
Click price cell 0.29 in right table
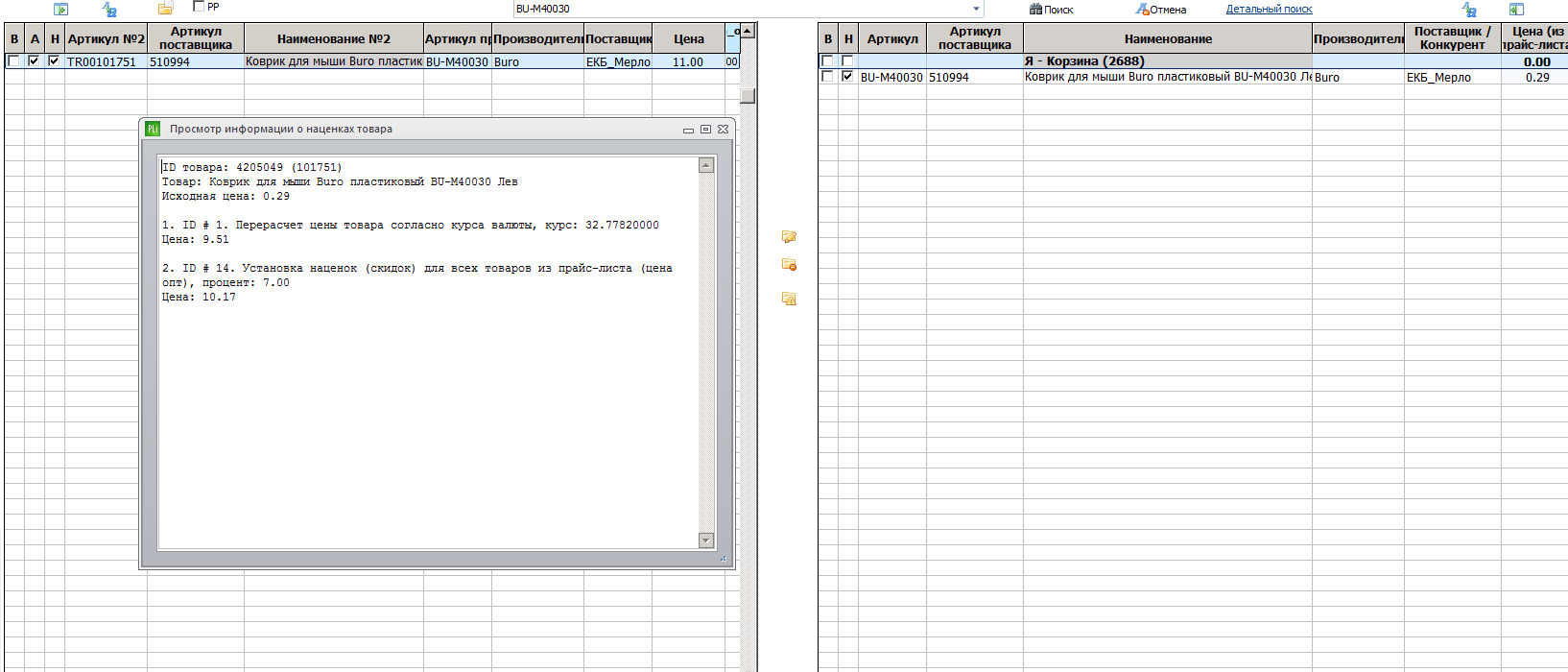click(x=1535, y=77)
